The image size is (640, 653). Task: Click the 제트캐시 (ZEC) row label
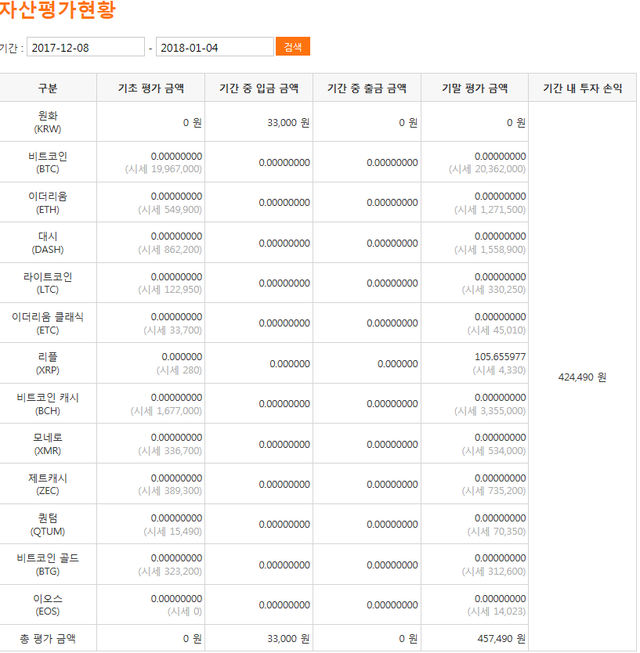(47, 484)
